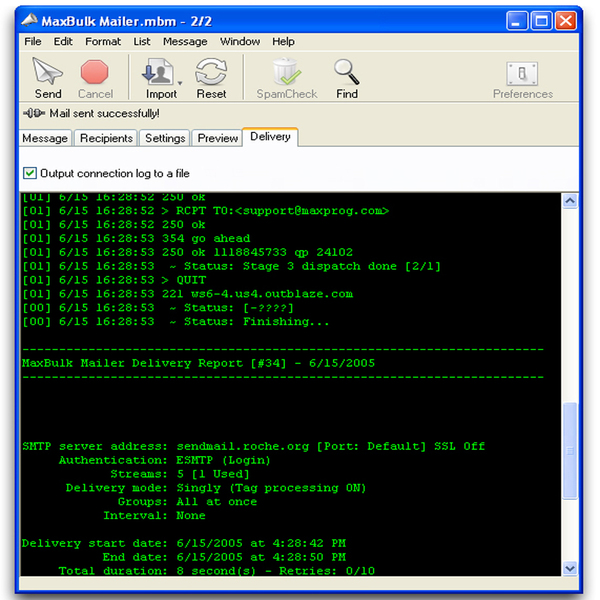Click the 'Delivery start date' line

tap(184, 543)
